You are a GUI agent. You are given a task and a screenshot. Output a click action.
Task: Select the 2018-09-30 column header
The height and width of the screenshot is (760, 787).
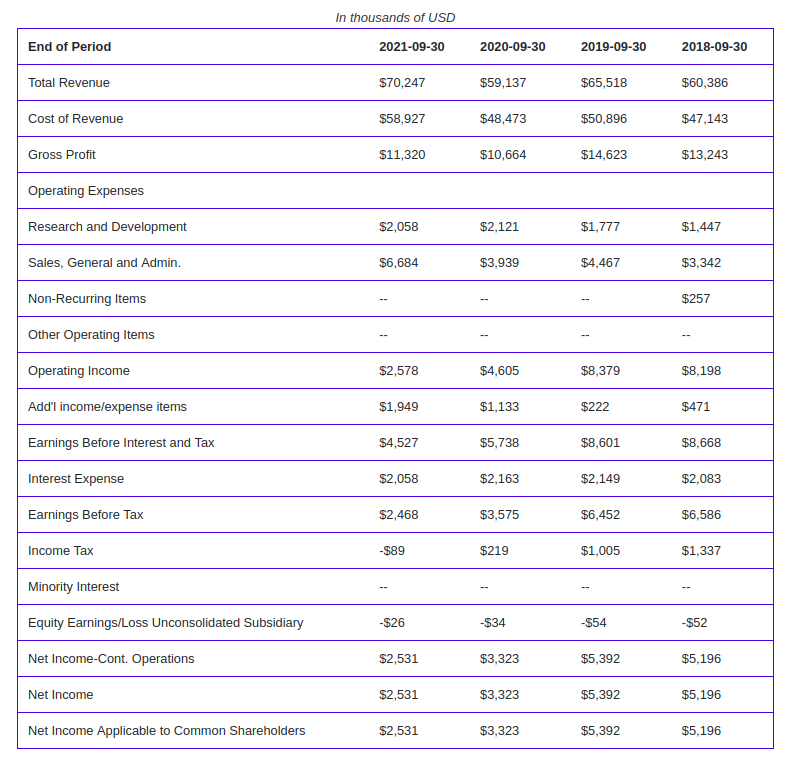(714, 47)
